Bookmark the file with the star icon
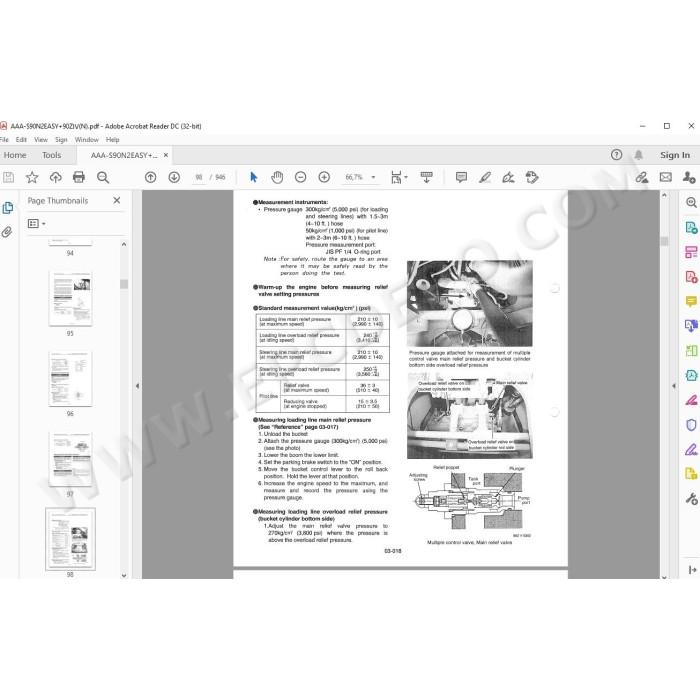The width and height of the screenshot is (700, 700). [x=32, y=178]
